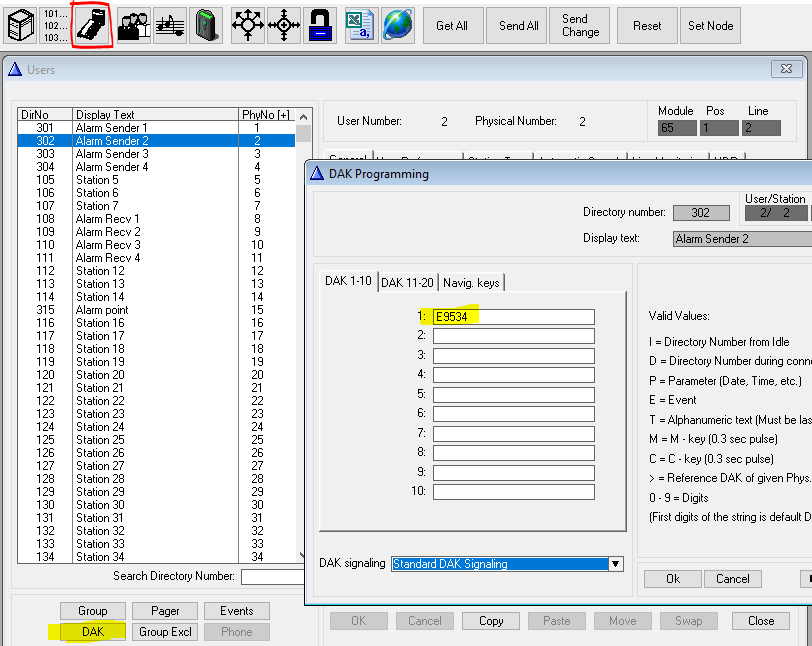Viewport: 812px width, 646px height.
Task: Click the PhyNo column header
Action: 265,115
